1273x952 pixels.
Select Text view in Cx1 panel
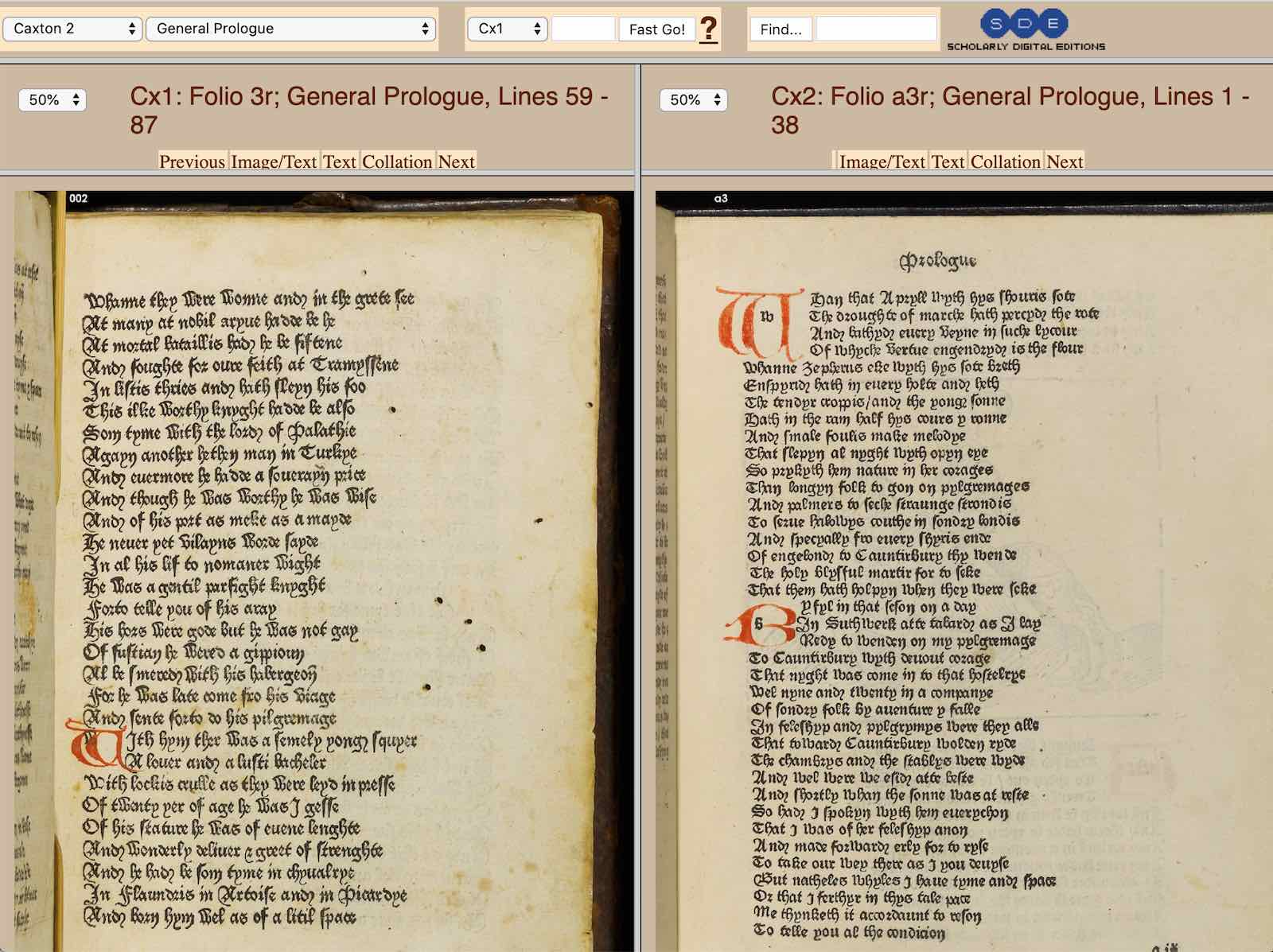[340, 161]
